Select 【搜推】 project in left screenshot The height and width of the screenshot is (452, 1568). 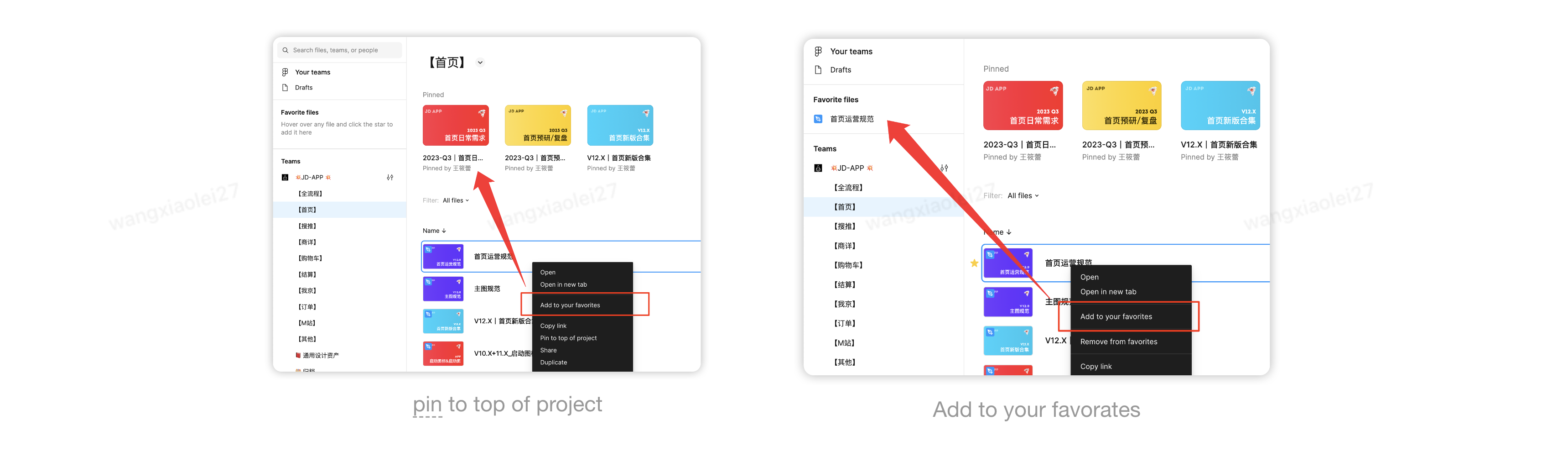(x=307, y=226)
